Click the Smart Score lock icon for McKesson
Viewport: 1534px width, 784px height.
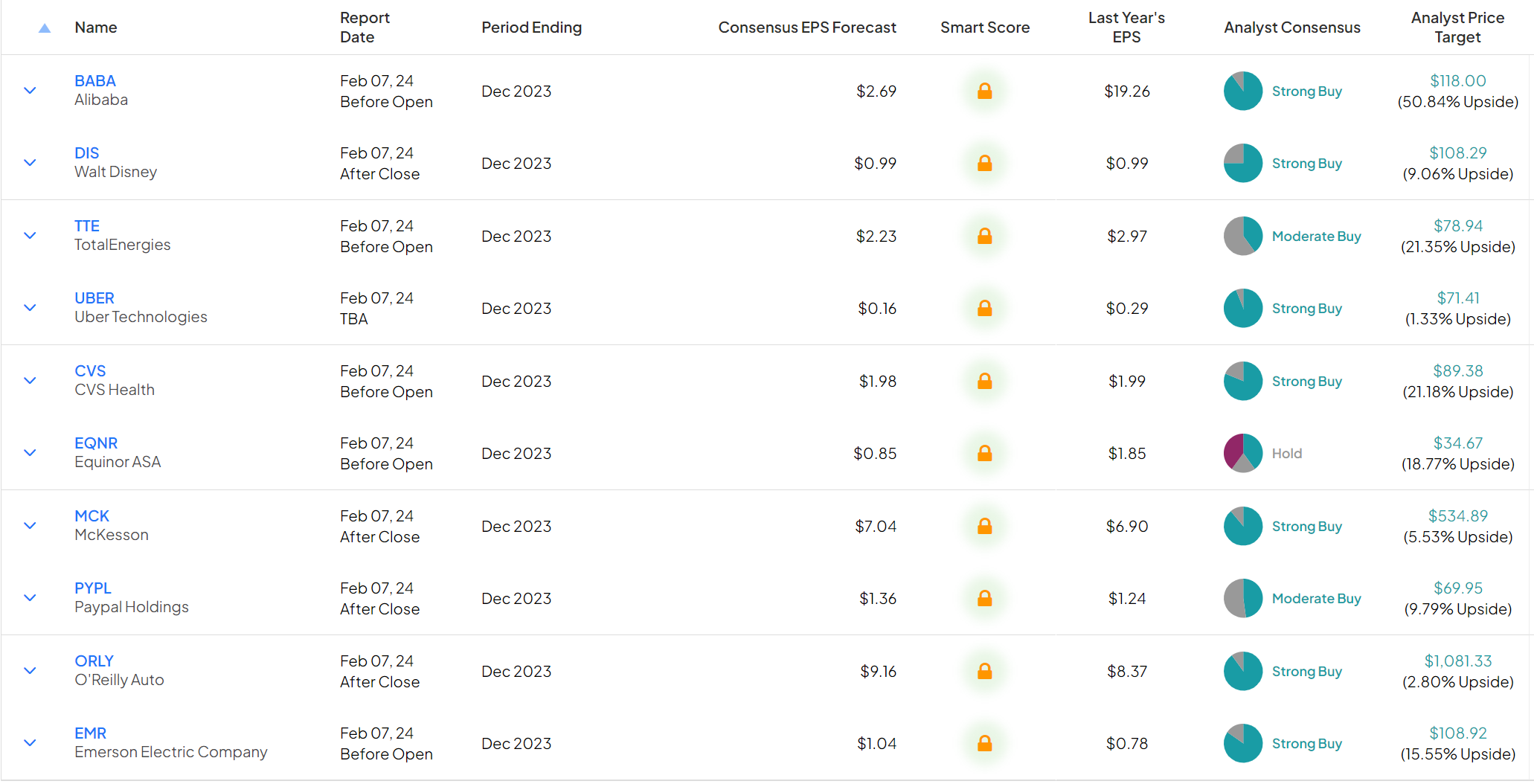(984, 526)
